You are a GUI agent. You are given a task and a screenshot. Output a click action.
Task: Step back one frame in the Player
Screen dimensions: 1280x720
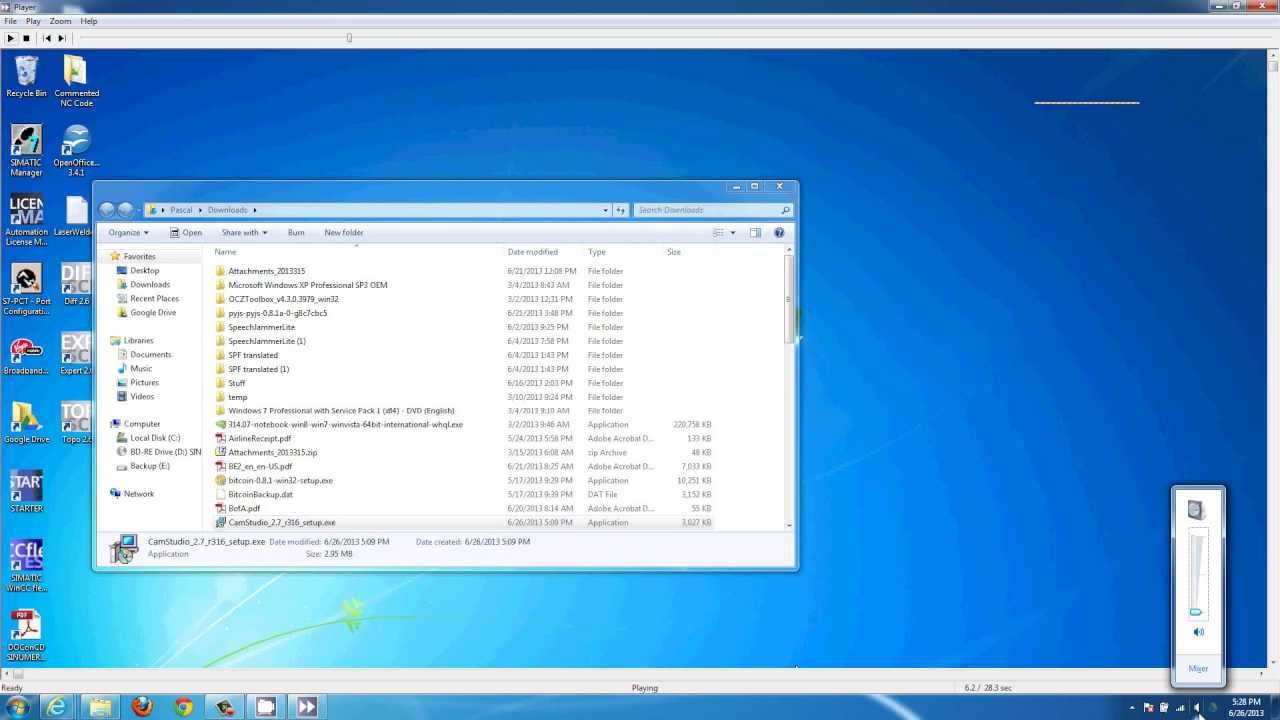(x=47, y=38)
